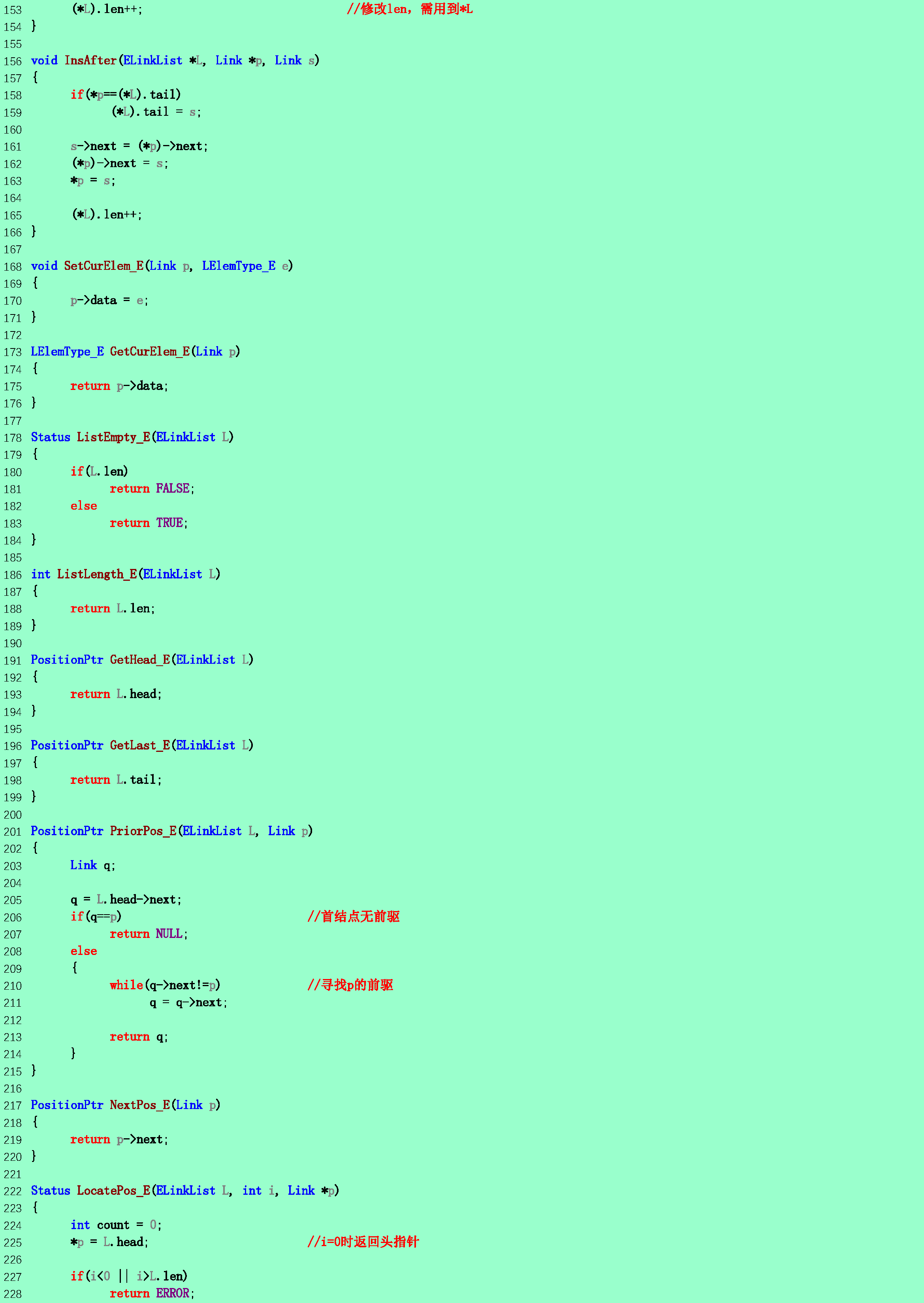924x1303 pixels.
Task: Click 'LElemType_E e' parameter on line 168
Action: tap(245, 266)
